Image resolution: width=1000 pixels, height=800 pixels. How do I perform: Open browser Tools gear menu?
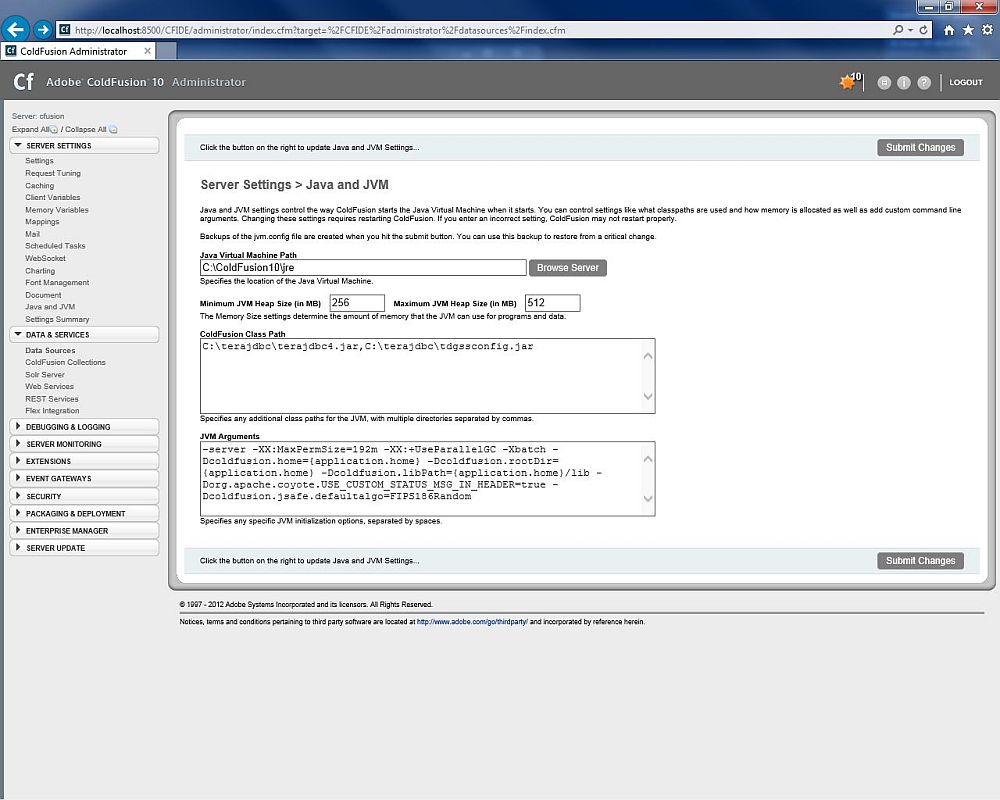pyautogui.click(x=987, y=30)
